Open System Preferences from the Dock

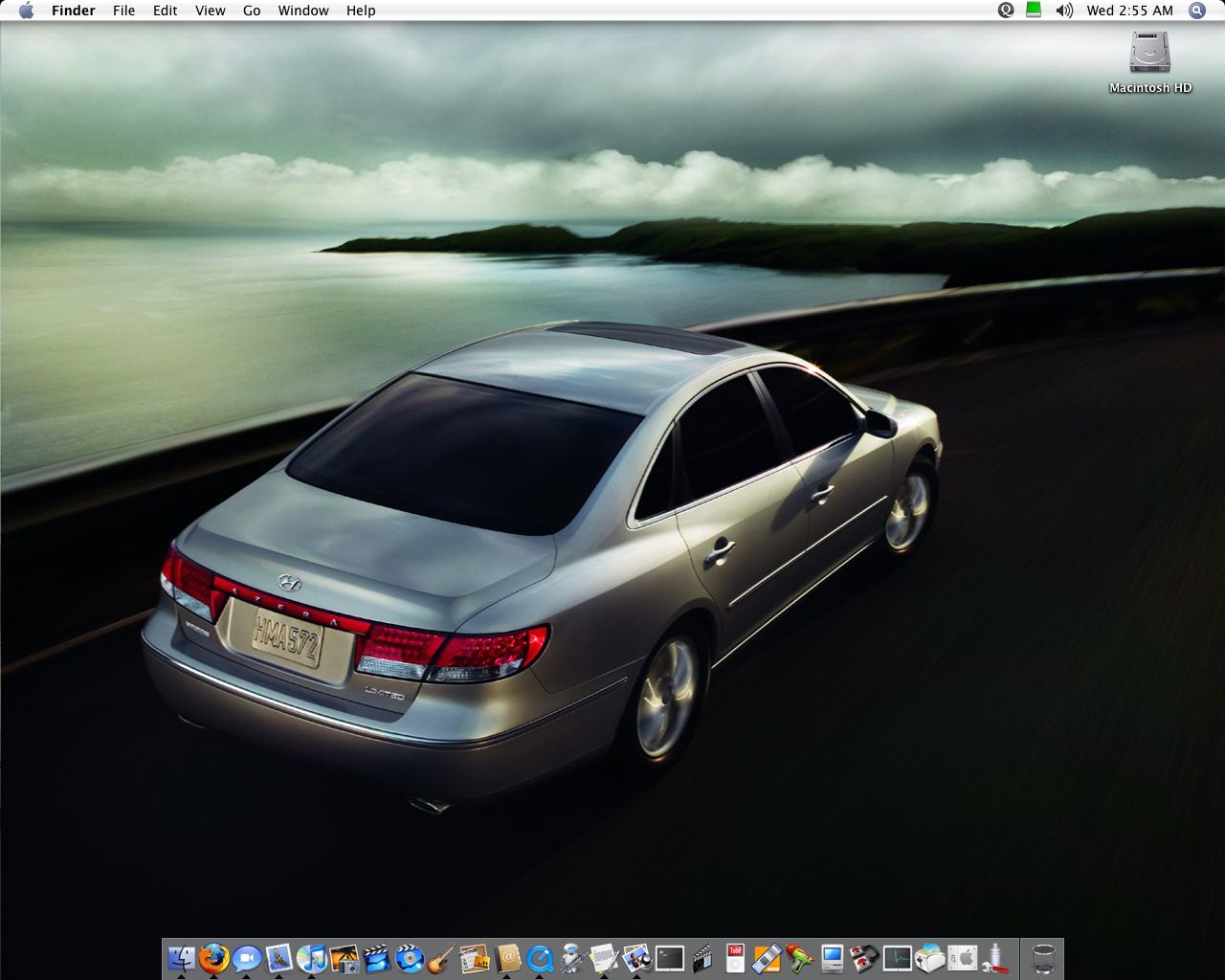click(962, 957)
